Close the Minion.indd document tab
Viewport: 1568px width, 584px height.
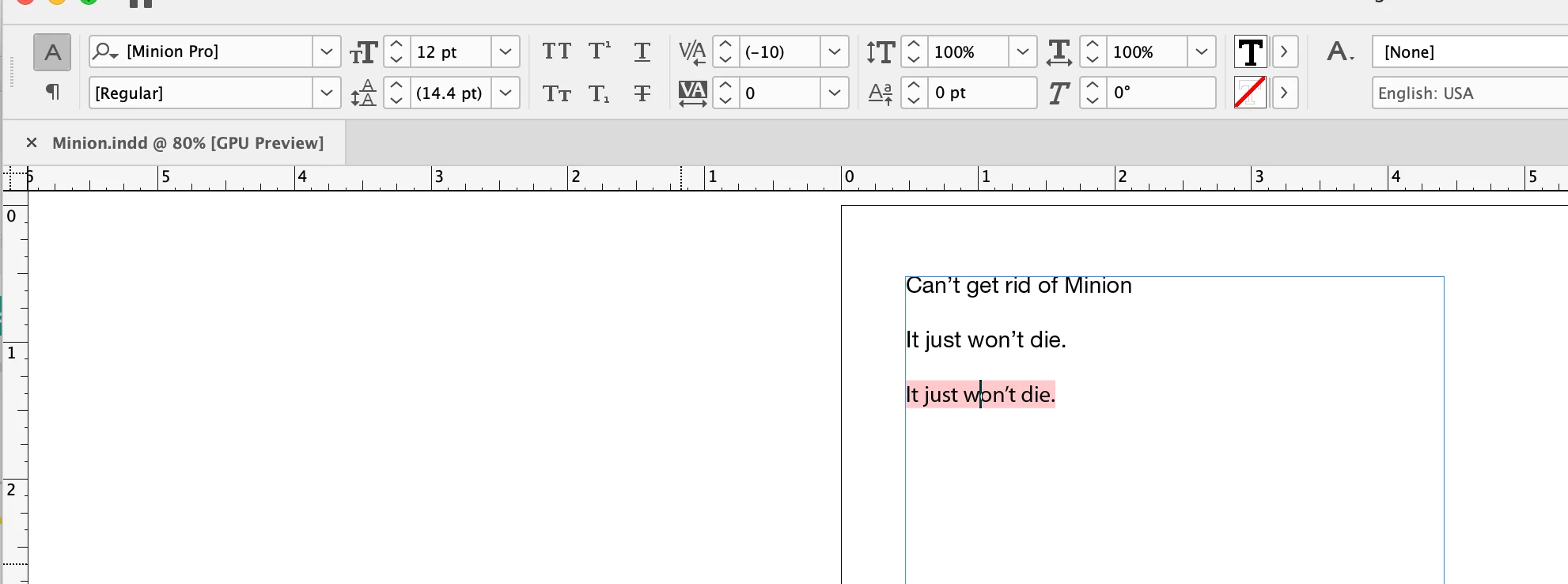(x=32, y=142)
